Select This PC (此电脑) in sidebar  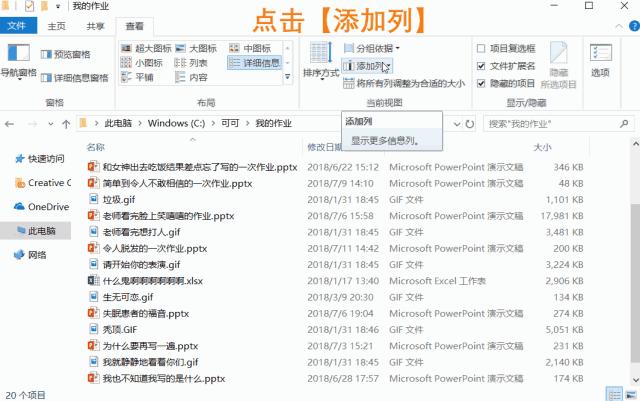click(36, 231)
